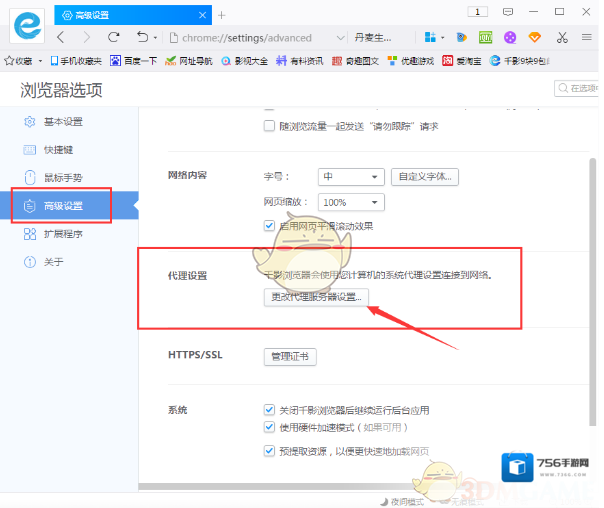Open the 百度一下 bookmark

coord(133,61)
